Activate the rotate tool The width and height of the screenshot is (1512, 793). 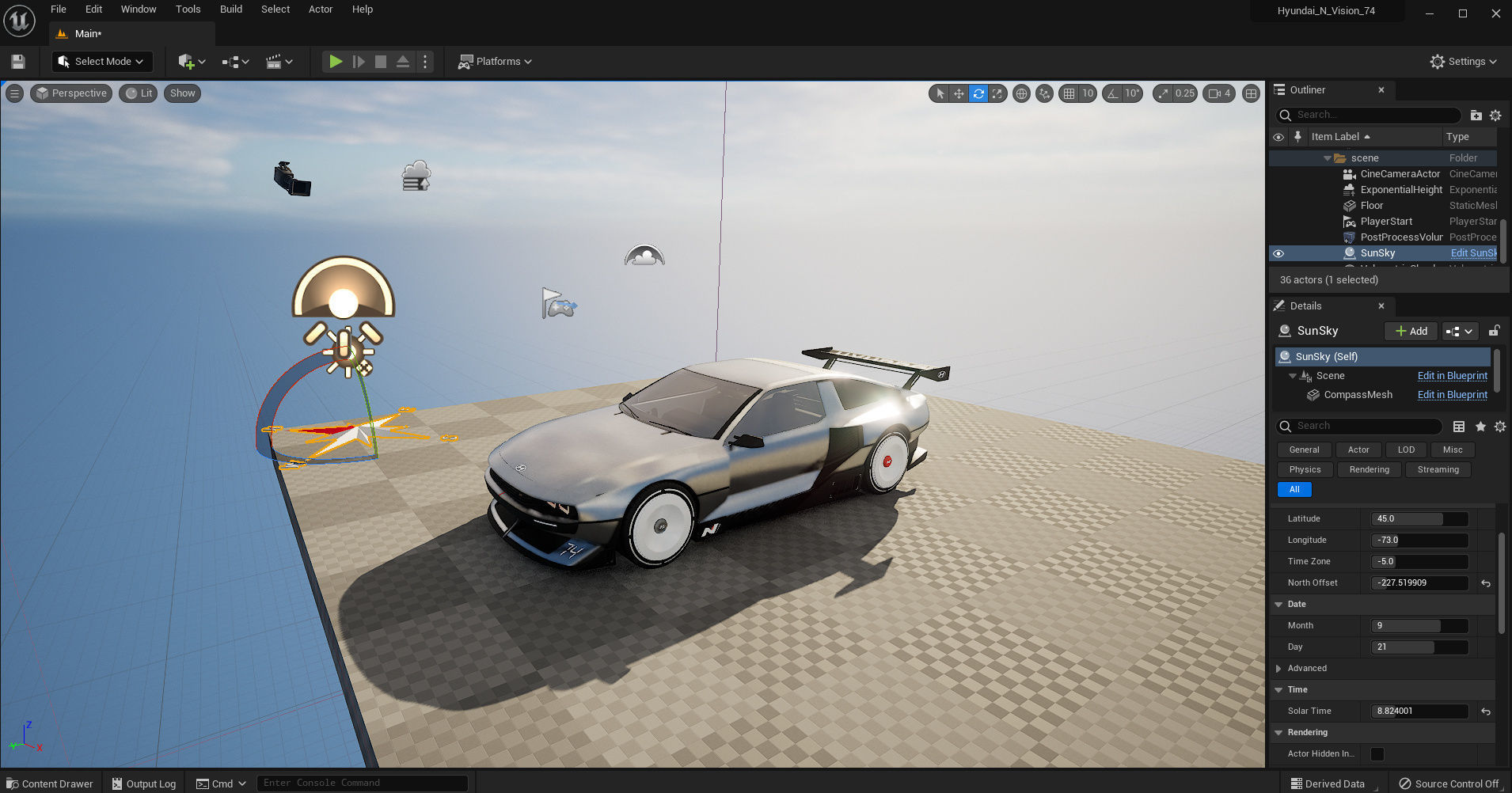point(978,93)
